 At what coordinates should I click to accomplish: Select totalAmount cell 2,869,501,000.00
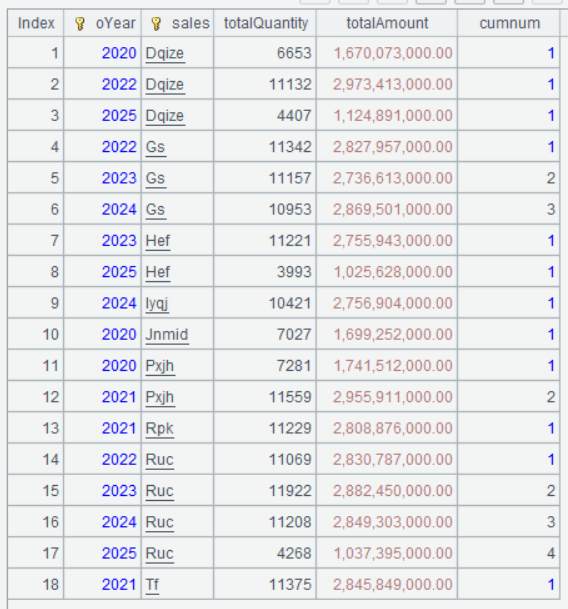pyautogui.click(x=387, y=210)
